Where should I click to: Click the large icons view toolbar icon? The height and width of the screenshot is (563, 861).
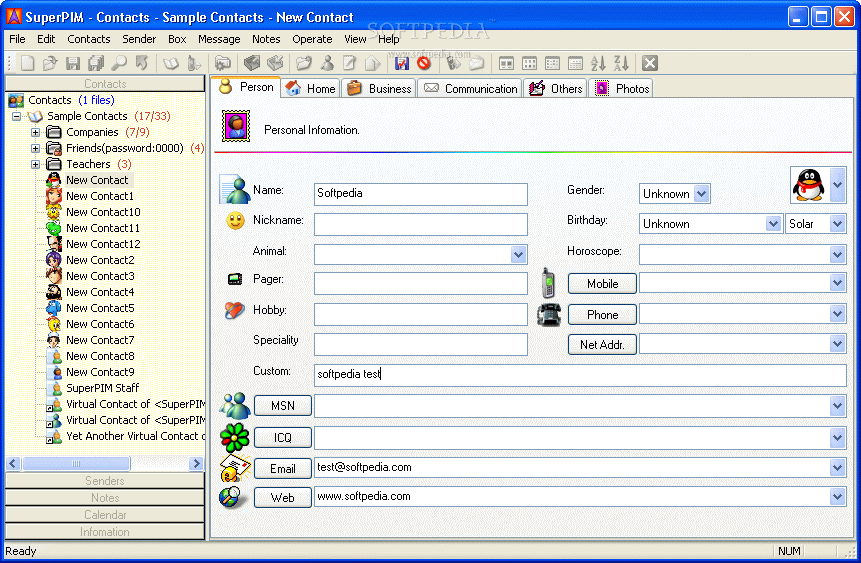point(506,63)
